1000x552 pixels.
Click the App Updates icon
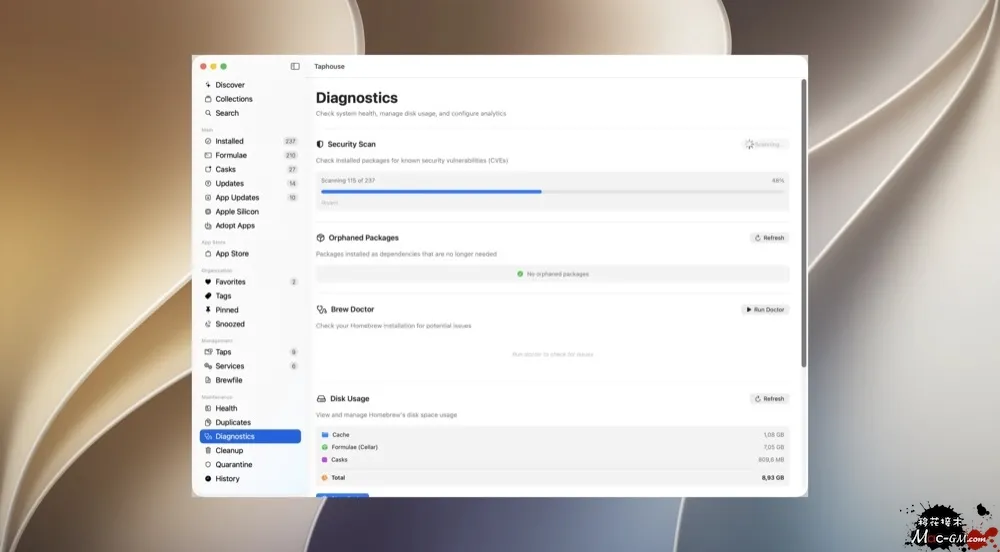coord(208,197)
